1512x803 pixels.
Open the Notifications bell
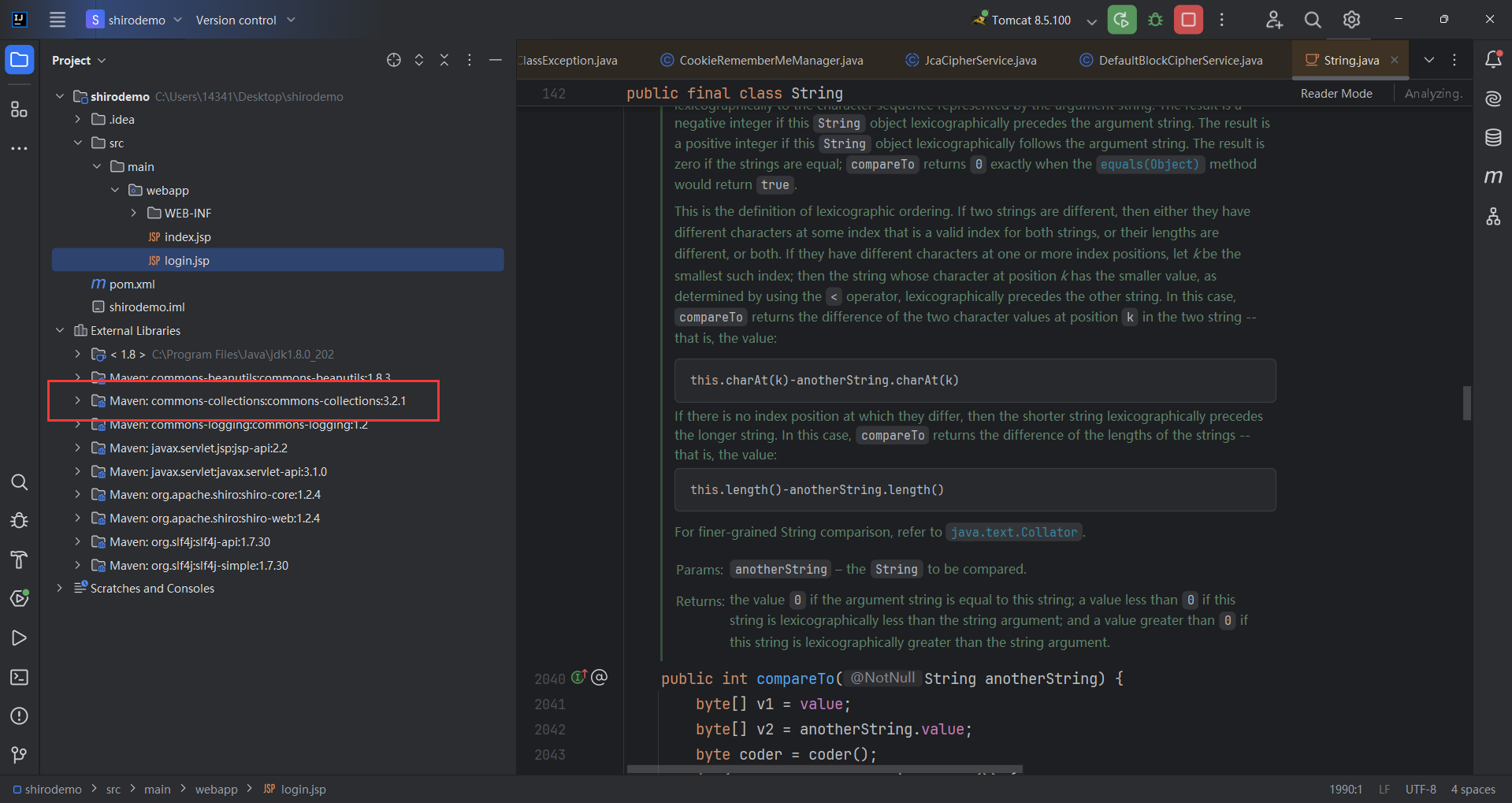click(x=1493, y=59)
